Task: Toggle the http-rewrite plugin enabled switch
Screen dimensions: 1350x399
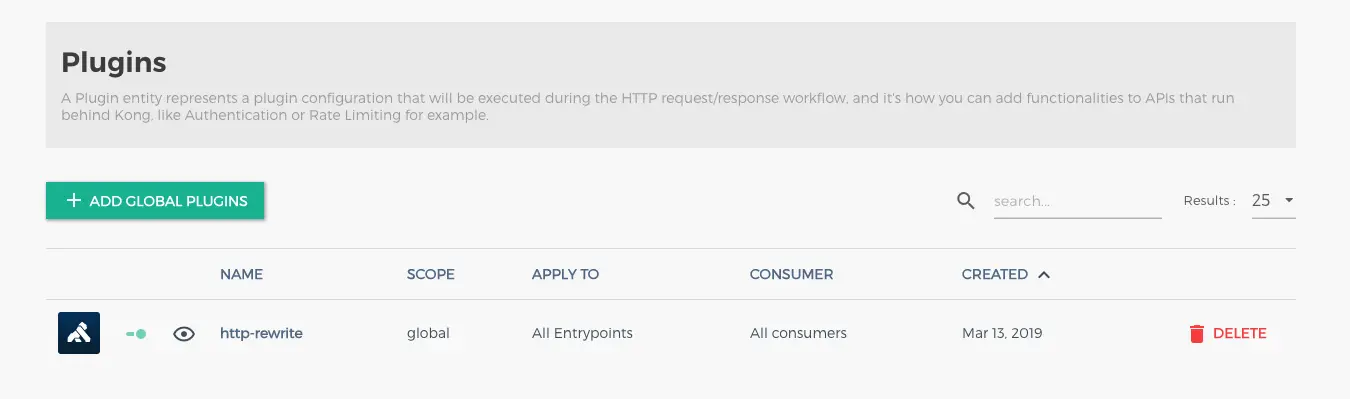Action: click(x=137, y=334)
